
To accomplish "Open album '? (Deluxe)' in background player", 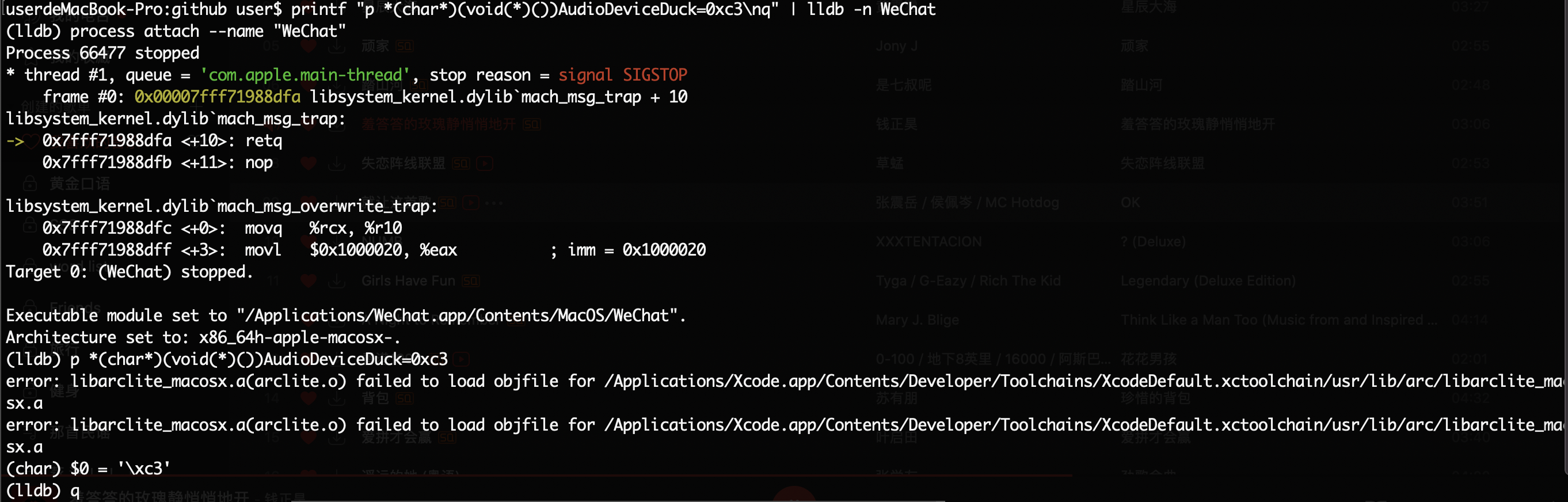I will (x=1153, y=242).
